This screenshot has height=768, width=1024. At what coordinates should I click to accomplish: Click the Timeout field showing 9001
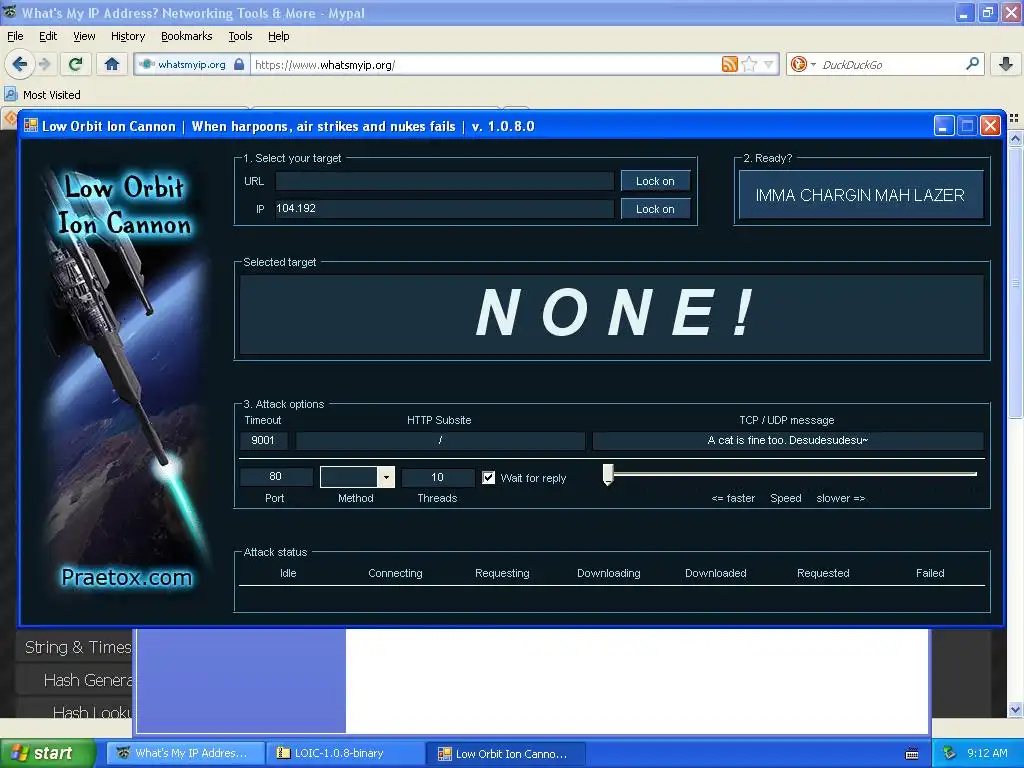263,440
